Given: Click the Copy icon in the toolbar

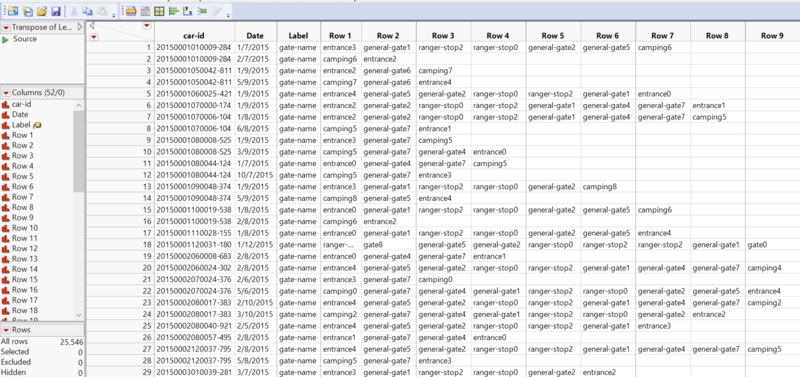Looking at the screenshot, I should coord(87,11).
